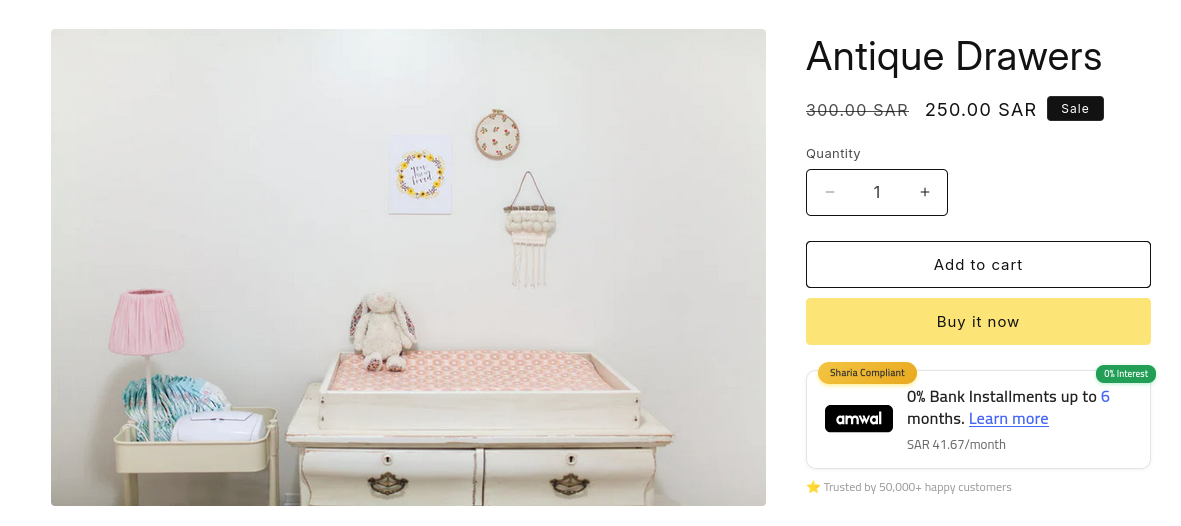This screenshot has height=526, width=1181.
Task: Open the Antique Drawers product image
Action: tap(408, 268)
